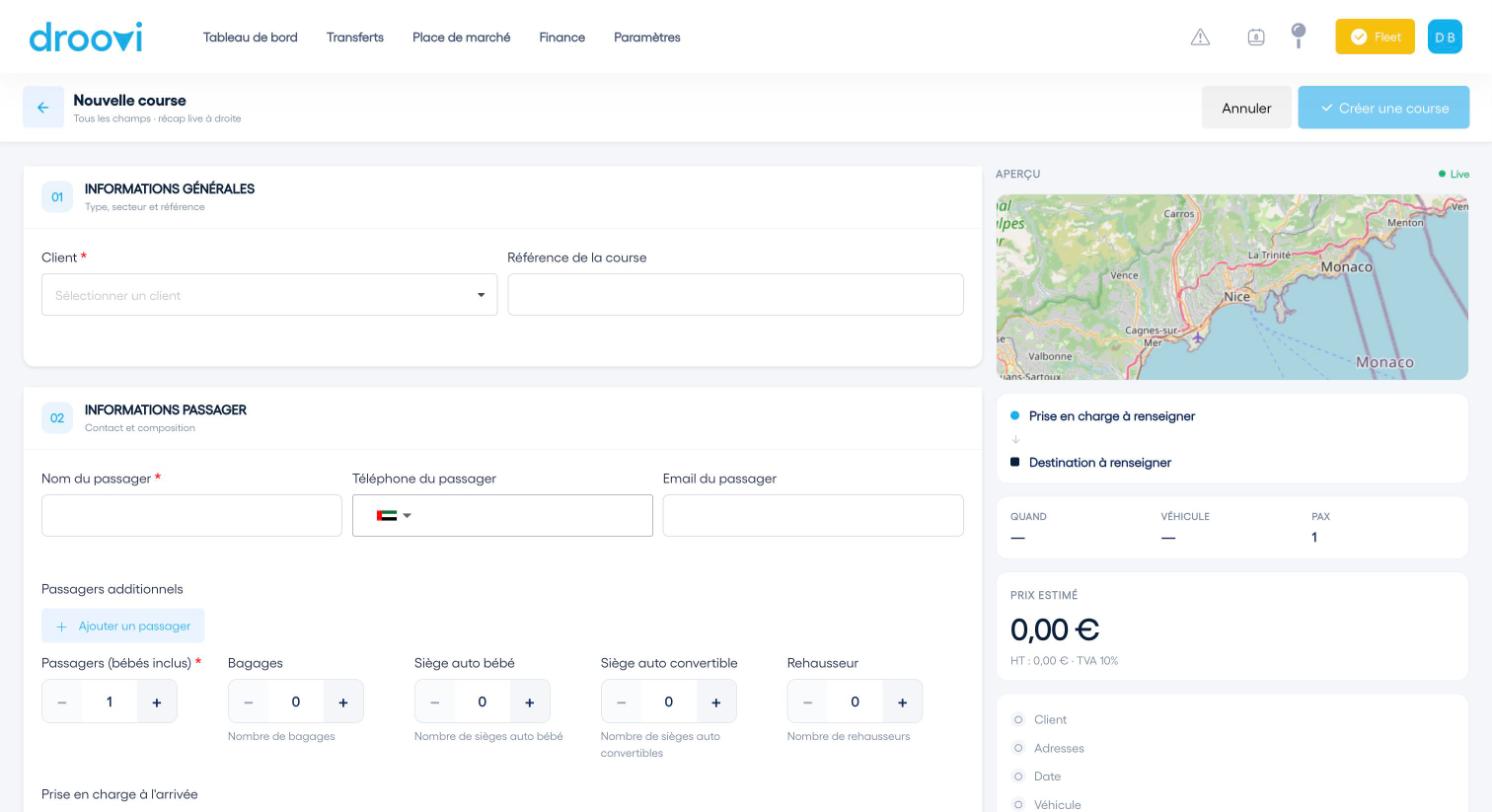Image resolution: width=1492 pixels, height=812 pixels.
Task: Click Prise en charge à renseigner
Action: (x=1112, y=416)
